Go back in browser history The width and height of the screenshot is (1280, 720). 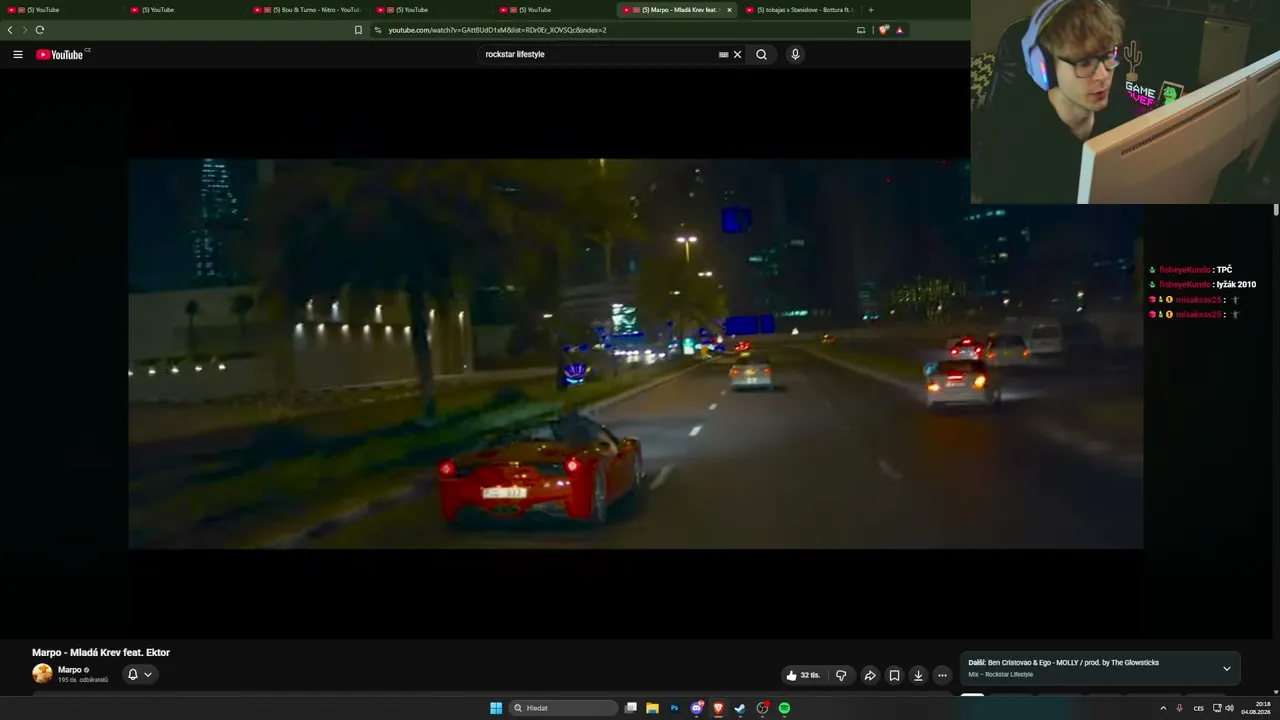(x=10, y=30)
